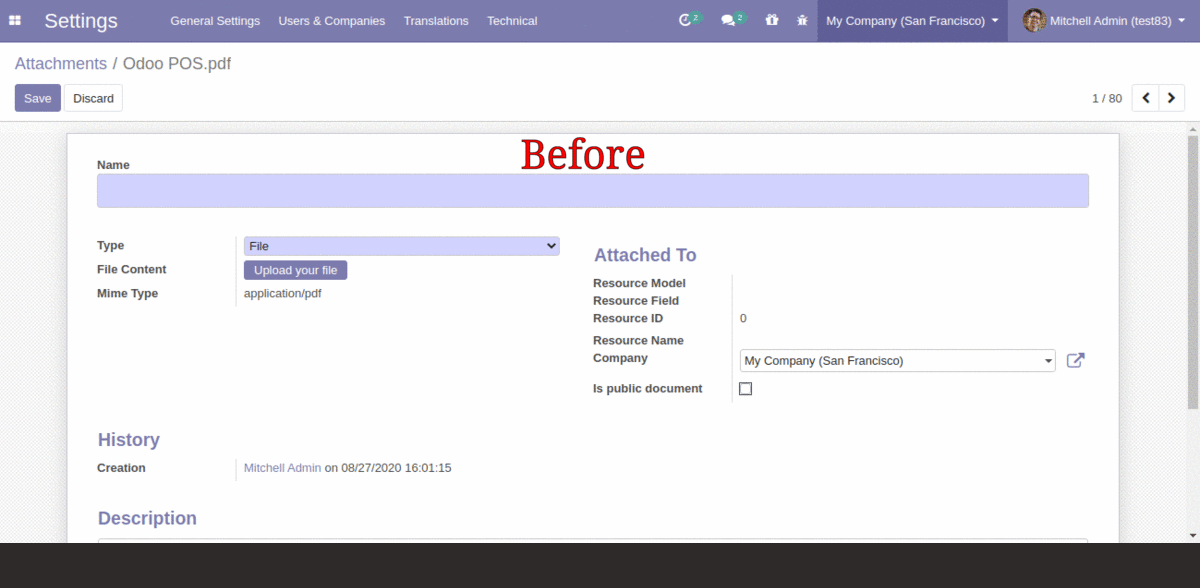
Task: Open the debug bug icon menu
Action: point(801,20)
